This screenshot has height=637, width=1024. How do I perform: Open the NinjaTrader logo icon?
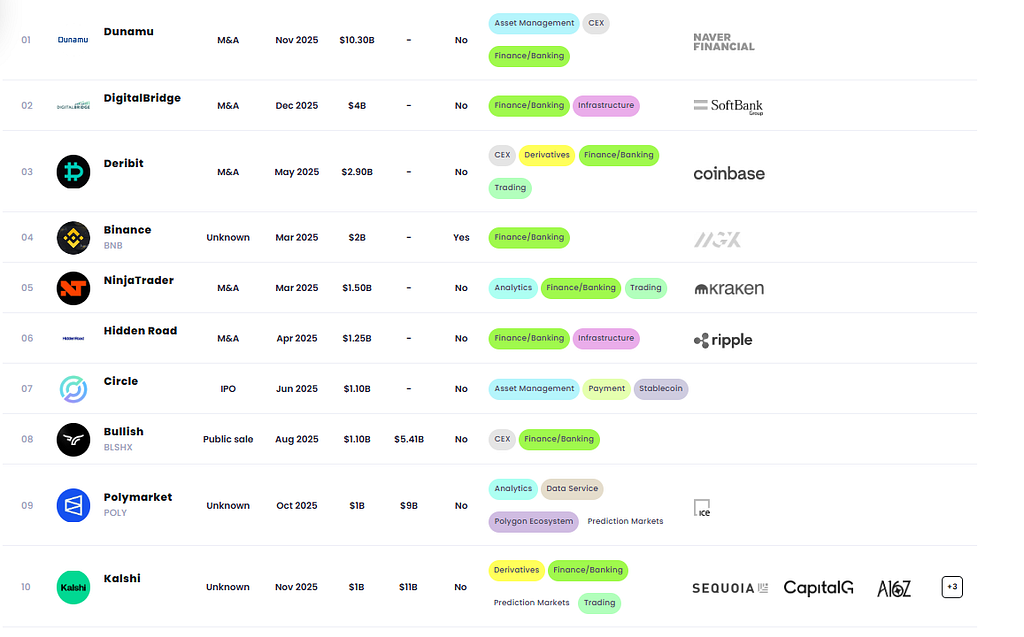point(73,288)
